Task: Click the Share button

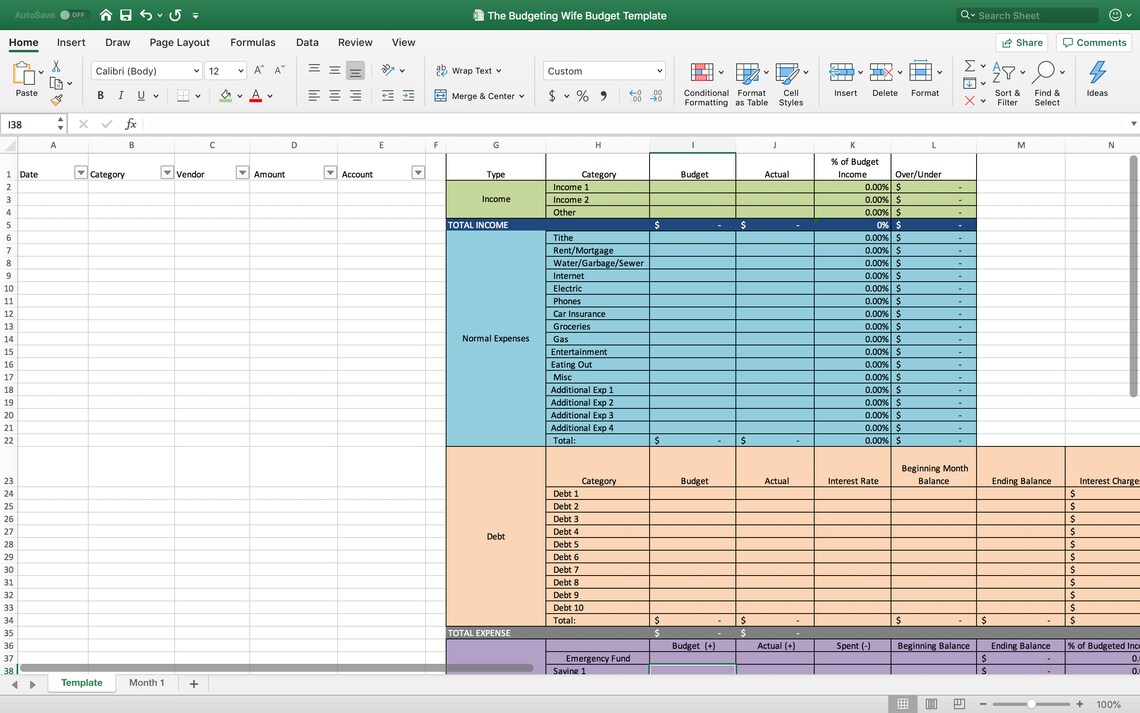Action: (x=1022, y=42)
